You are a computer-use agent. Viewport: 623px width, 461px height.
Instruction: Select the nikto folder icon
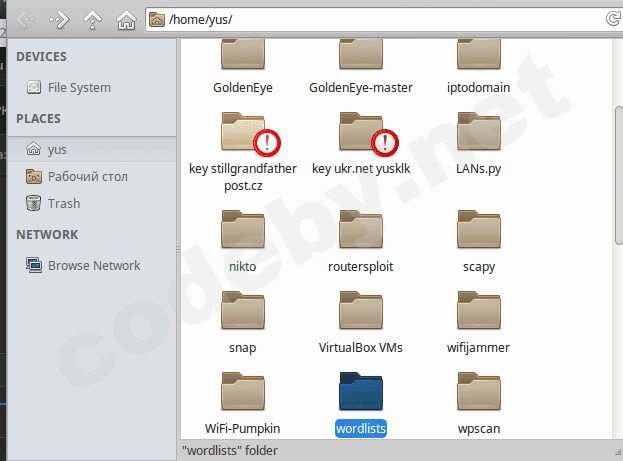pyautogui.click(x=243, y=229)
